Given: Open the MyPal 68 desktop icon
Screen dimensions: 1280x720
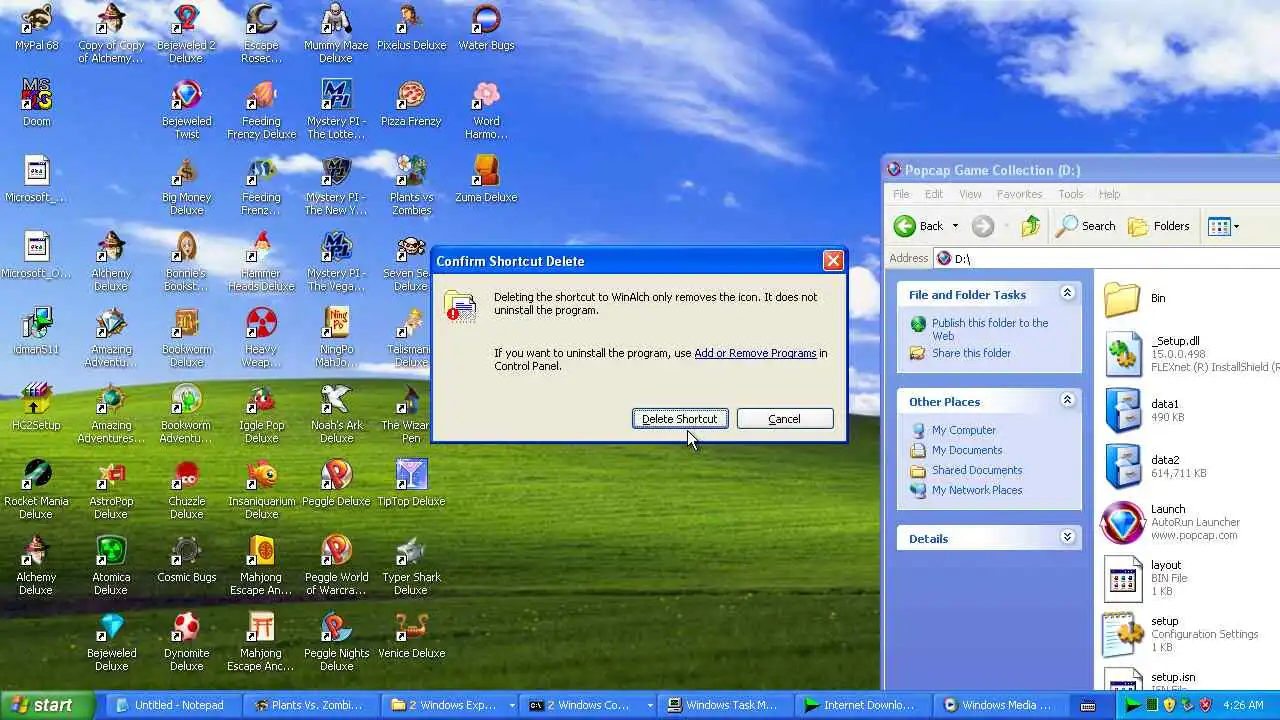Looking at the screenshot, I should [36, 28].
